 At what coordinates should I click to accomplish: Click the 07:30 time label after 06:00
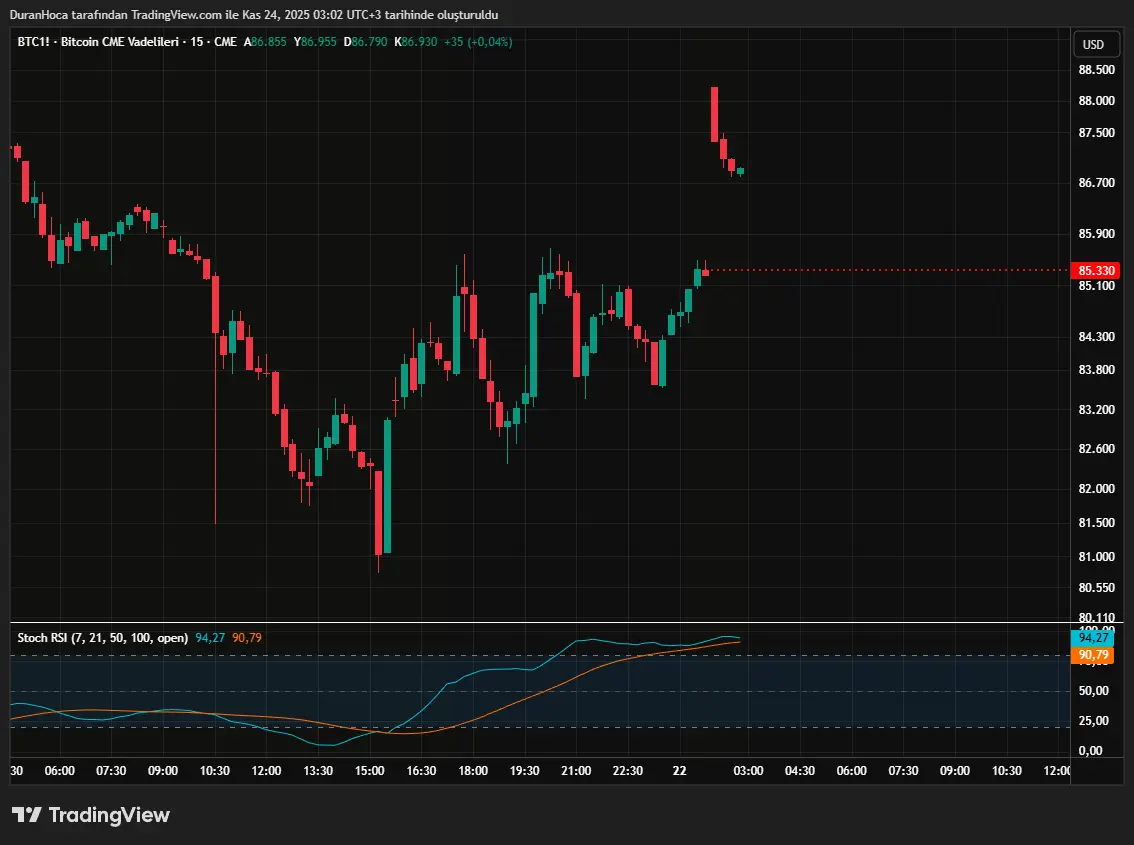coord(111,770)
